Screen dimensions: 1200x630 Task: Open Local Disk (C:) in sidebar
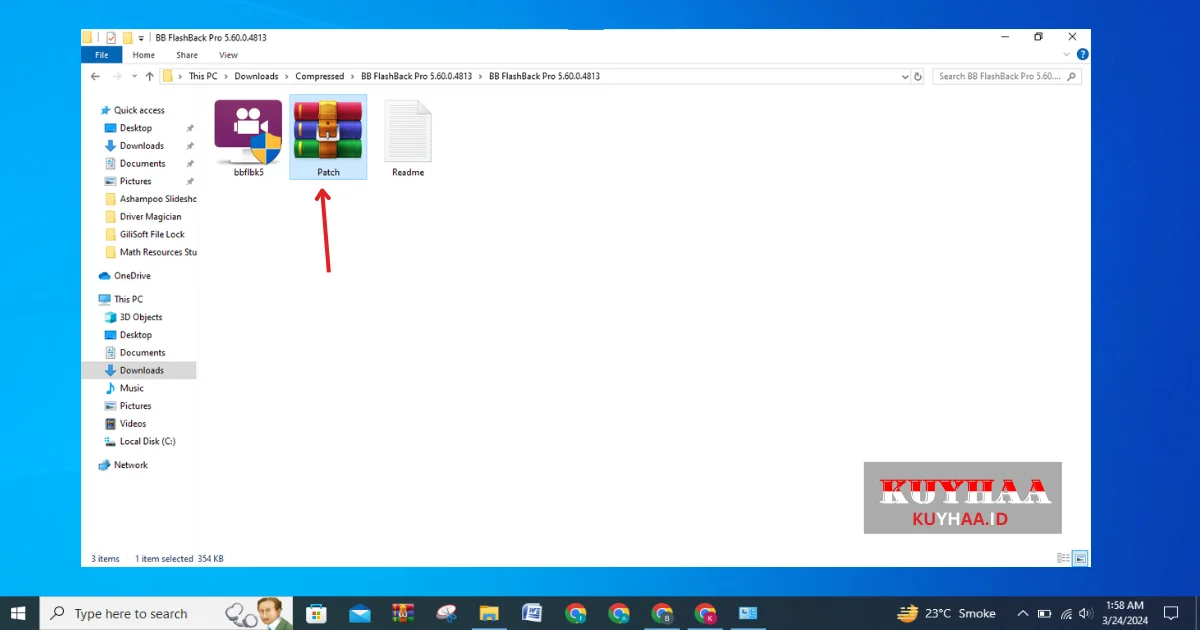tap(147, 441)
